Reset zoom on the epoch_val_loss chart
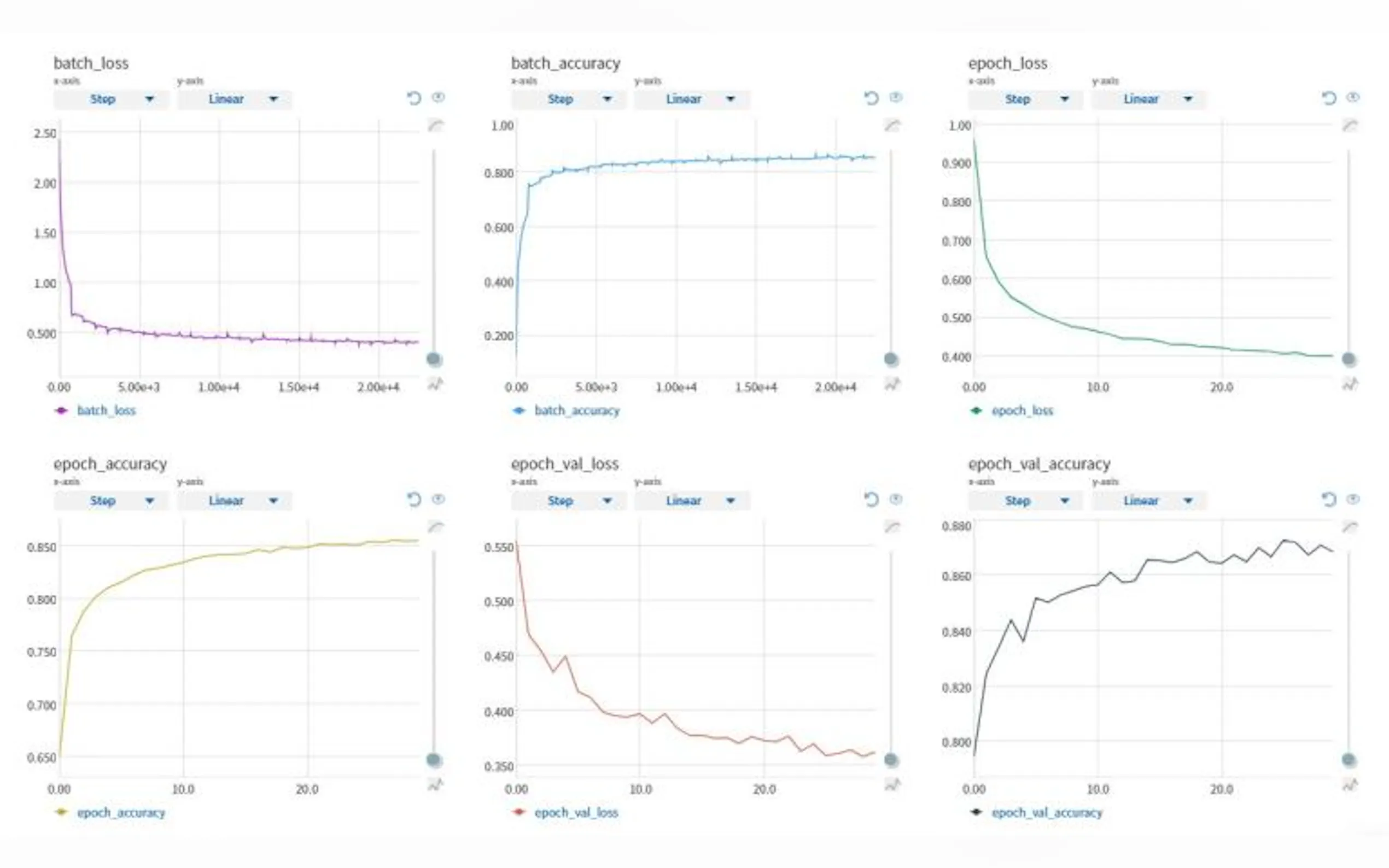This screenshot has height=868, width=1389. click(x=871, y=500)
